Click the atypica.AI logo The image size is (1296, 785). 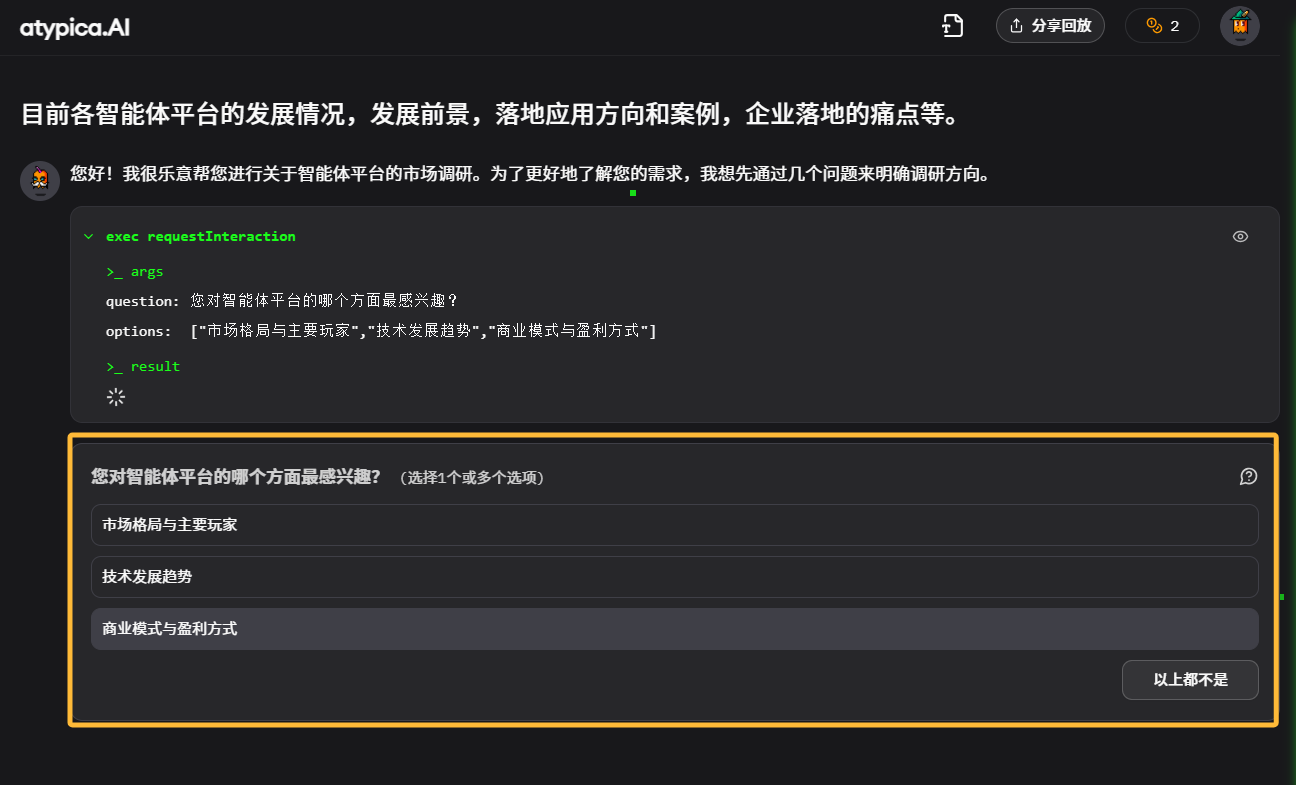pyautogui.click(x=75, y=27)
